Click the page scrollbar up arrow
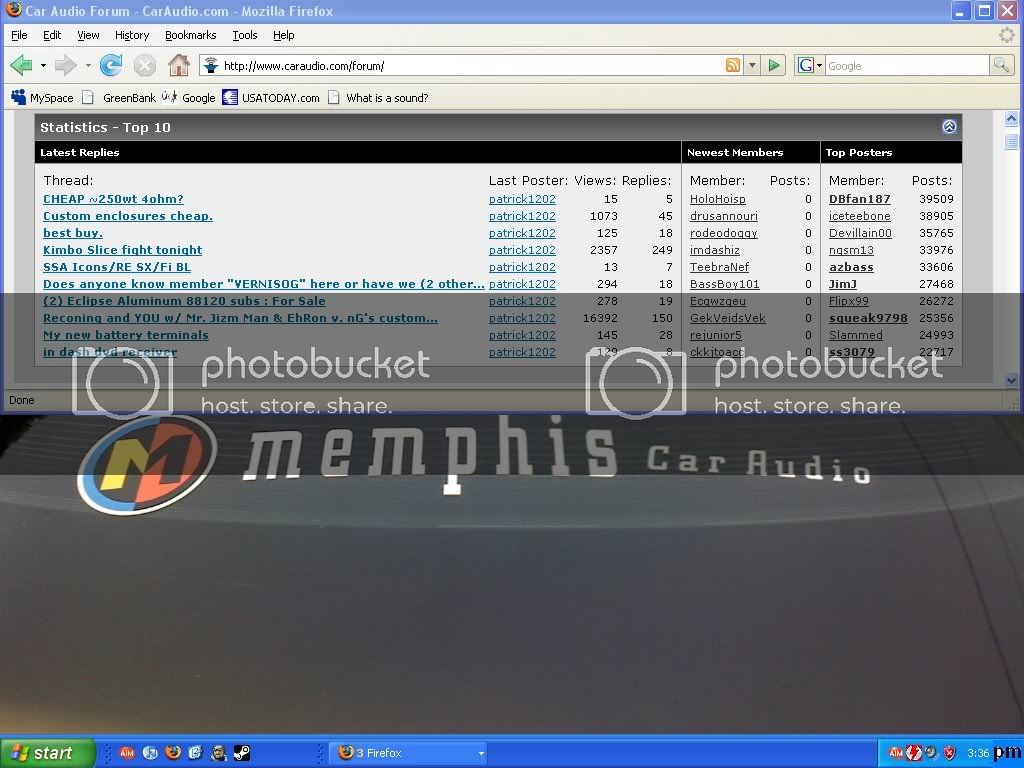 click(1011, 119)
